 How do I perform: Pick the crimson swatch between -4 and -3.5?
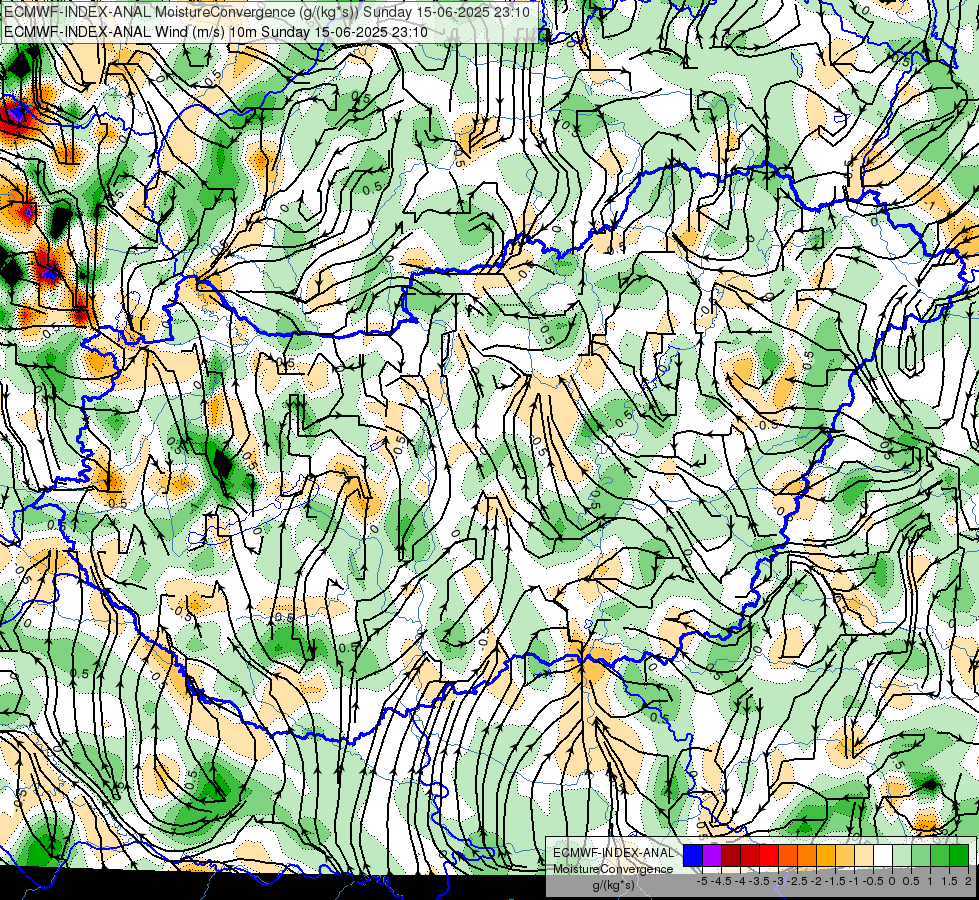click(x=750, y=855)
